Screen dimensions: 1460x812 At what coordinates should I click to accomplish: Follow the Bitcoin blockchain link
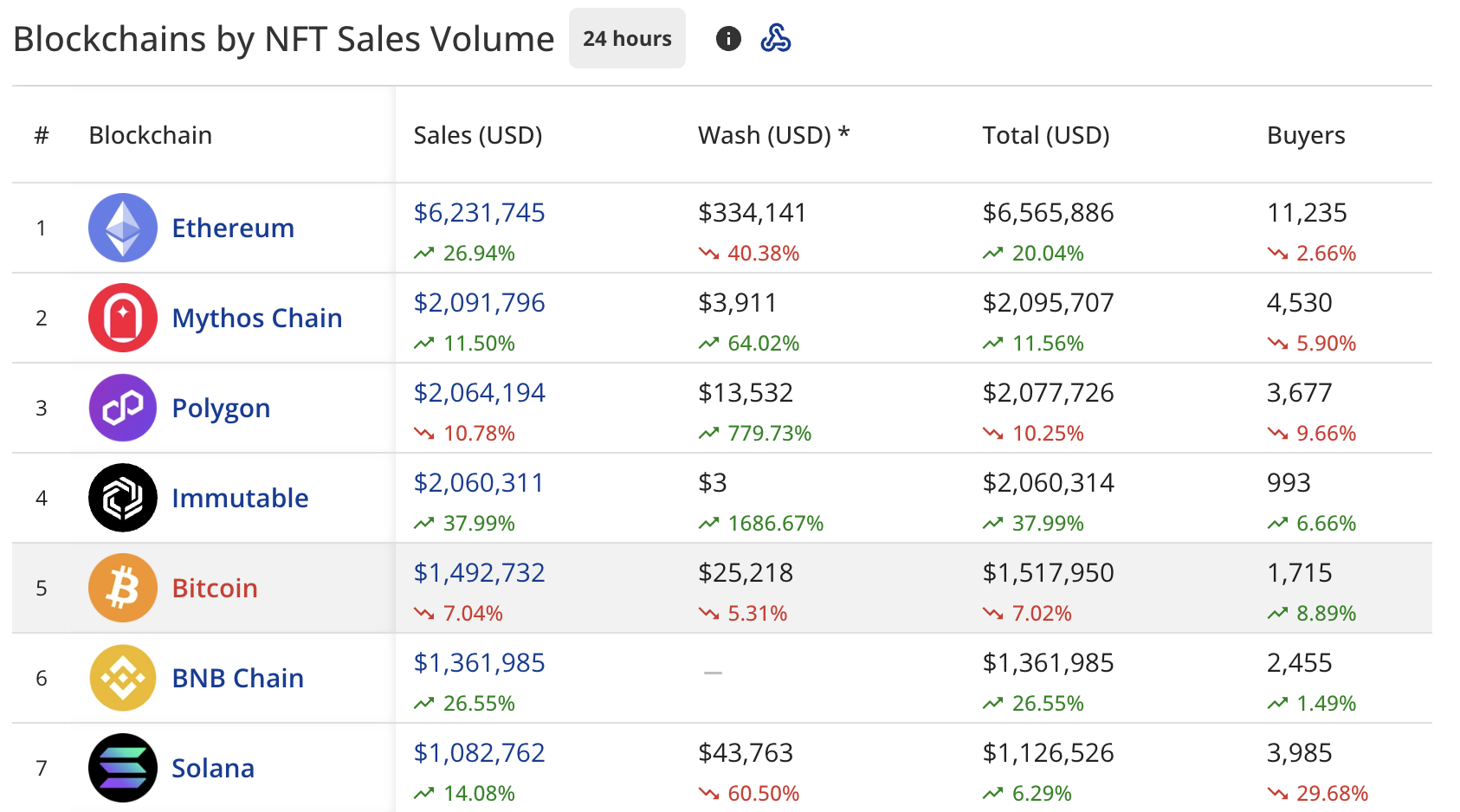coord(215,589)
